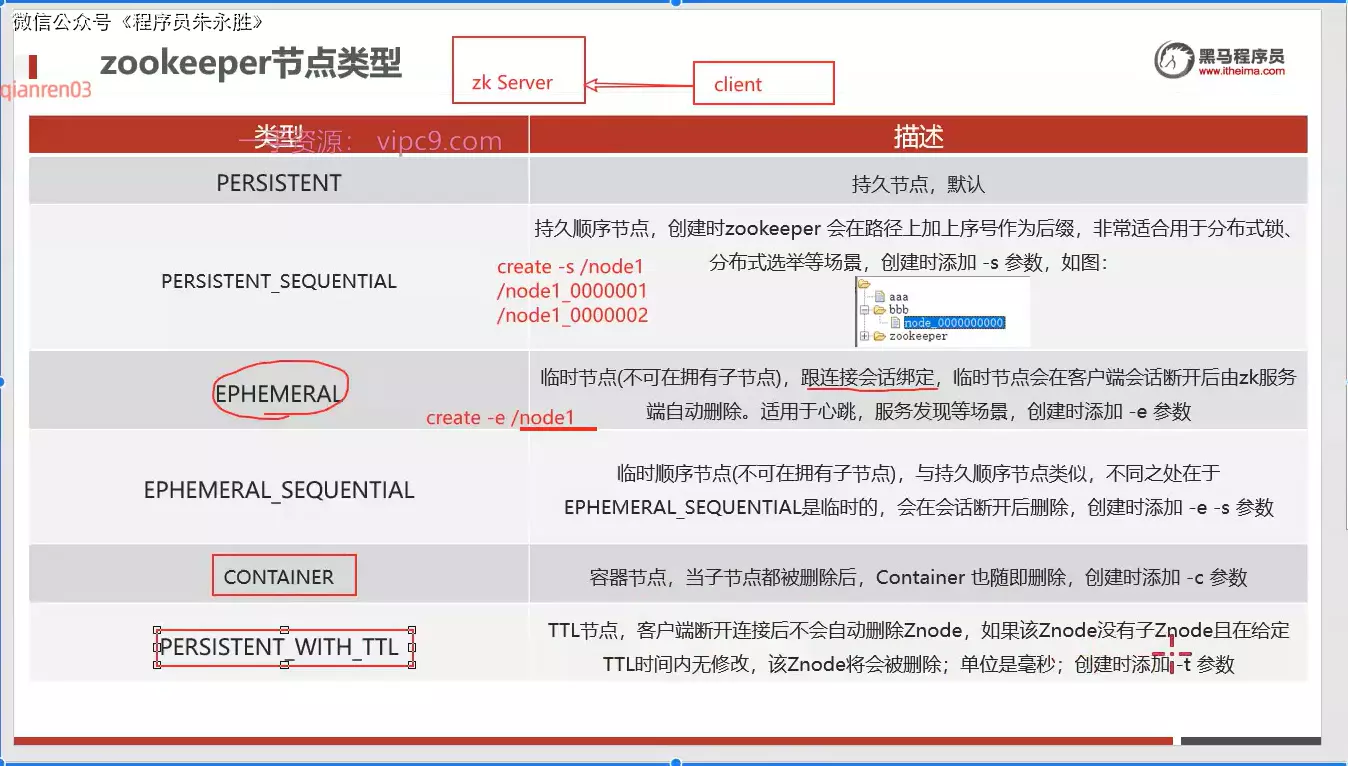Select the zk Server text box
Viewport: 1348px width, 766px height.
pos(518,68)
